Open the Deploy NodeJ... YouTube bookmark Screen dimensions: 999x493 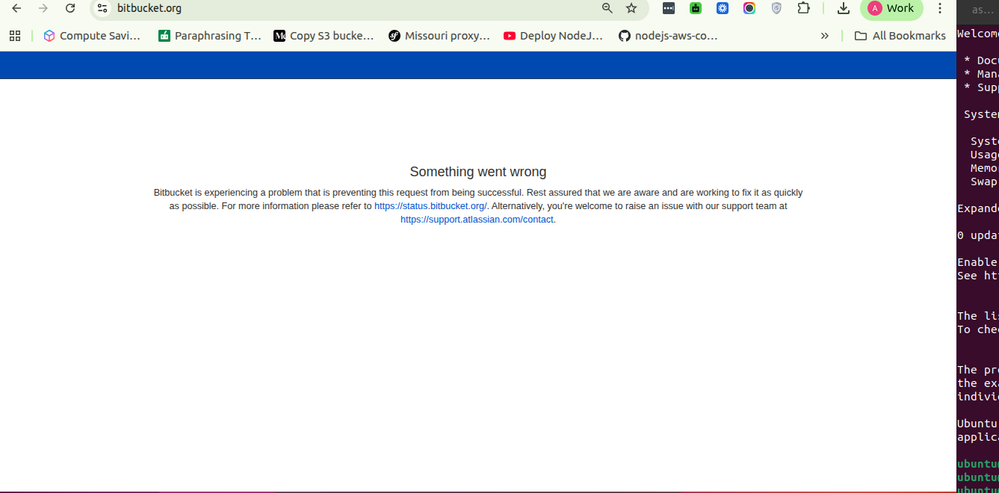(553, 36)
